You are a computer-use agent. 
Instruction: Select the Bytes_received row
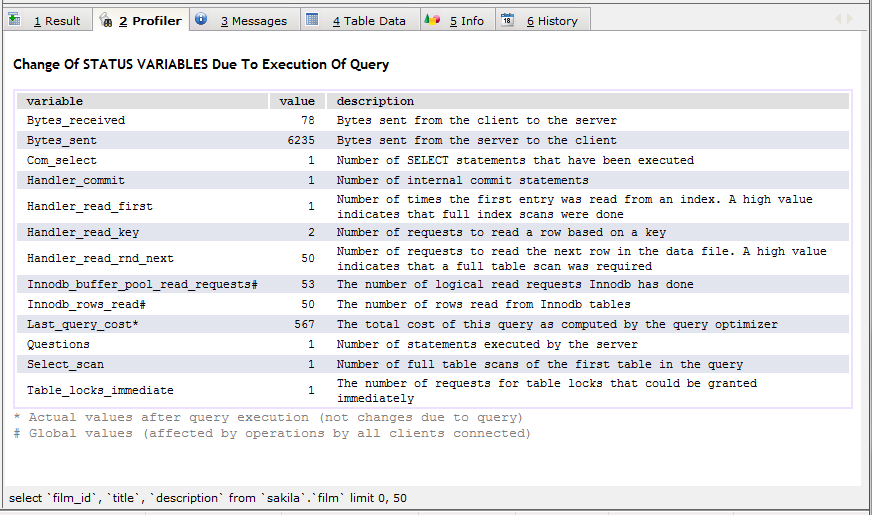pos(76,120)
